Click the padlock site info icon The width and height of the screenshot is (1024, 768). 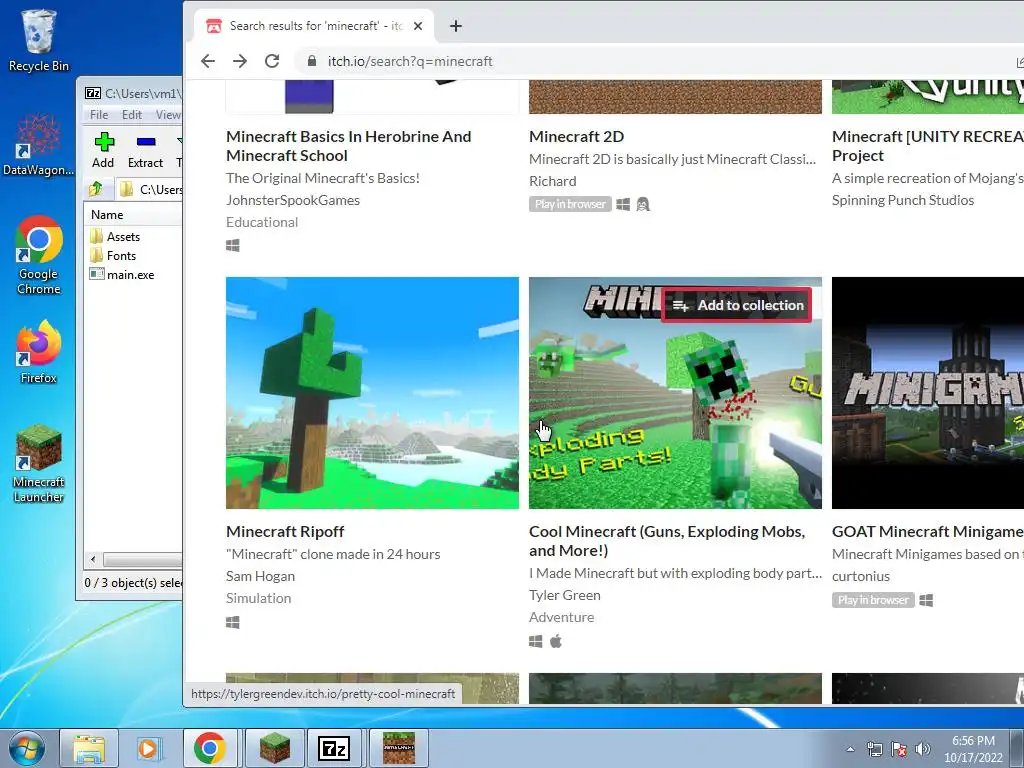coord(312,61)
